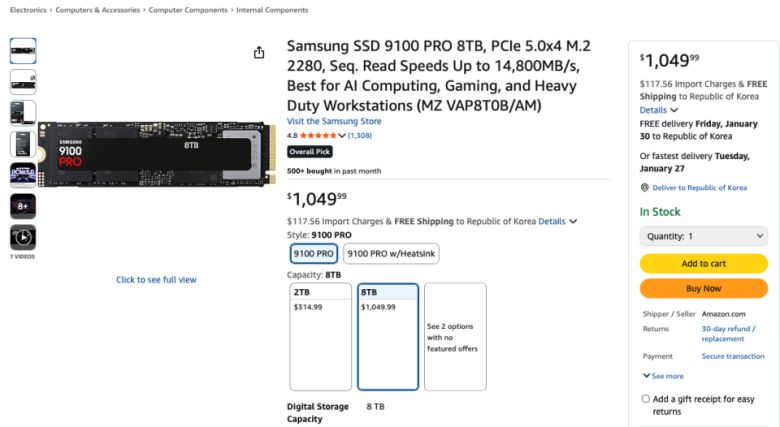780x427 pixels.
Task: Expand the See more seller details
Action: point(663,376)
